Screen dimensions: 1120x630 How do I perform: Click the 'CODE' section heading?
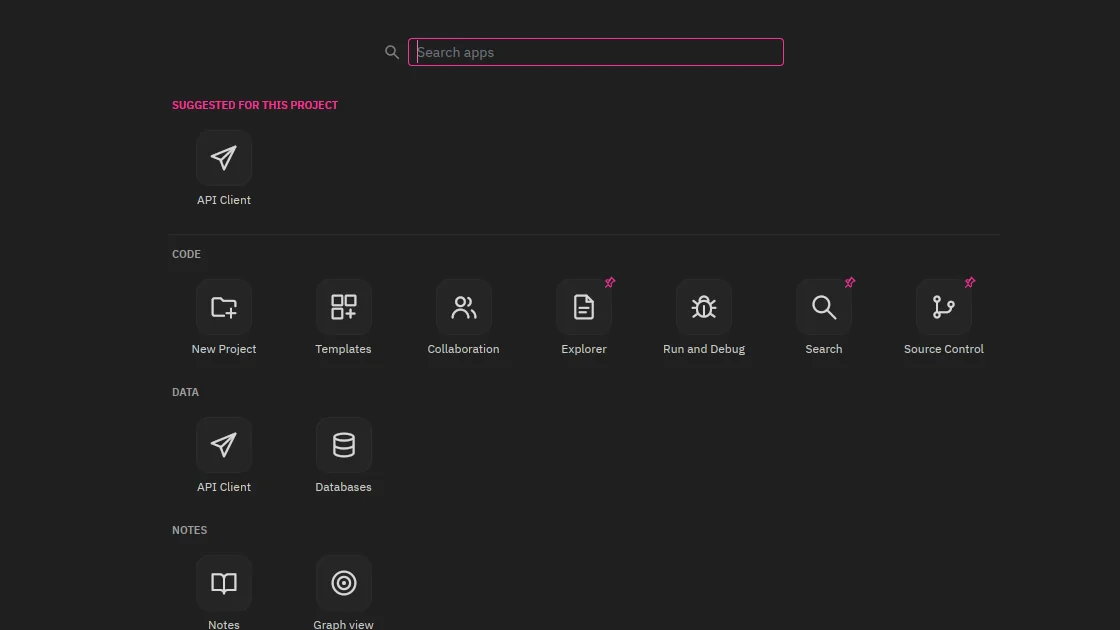[186, 254]
